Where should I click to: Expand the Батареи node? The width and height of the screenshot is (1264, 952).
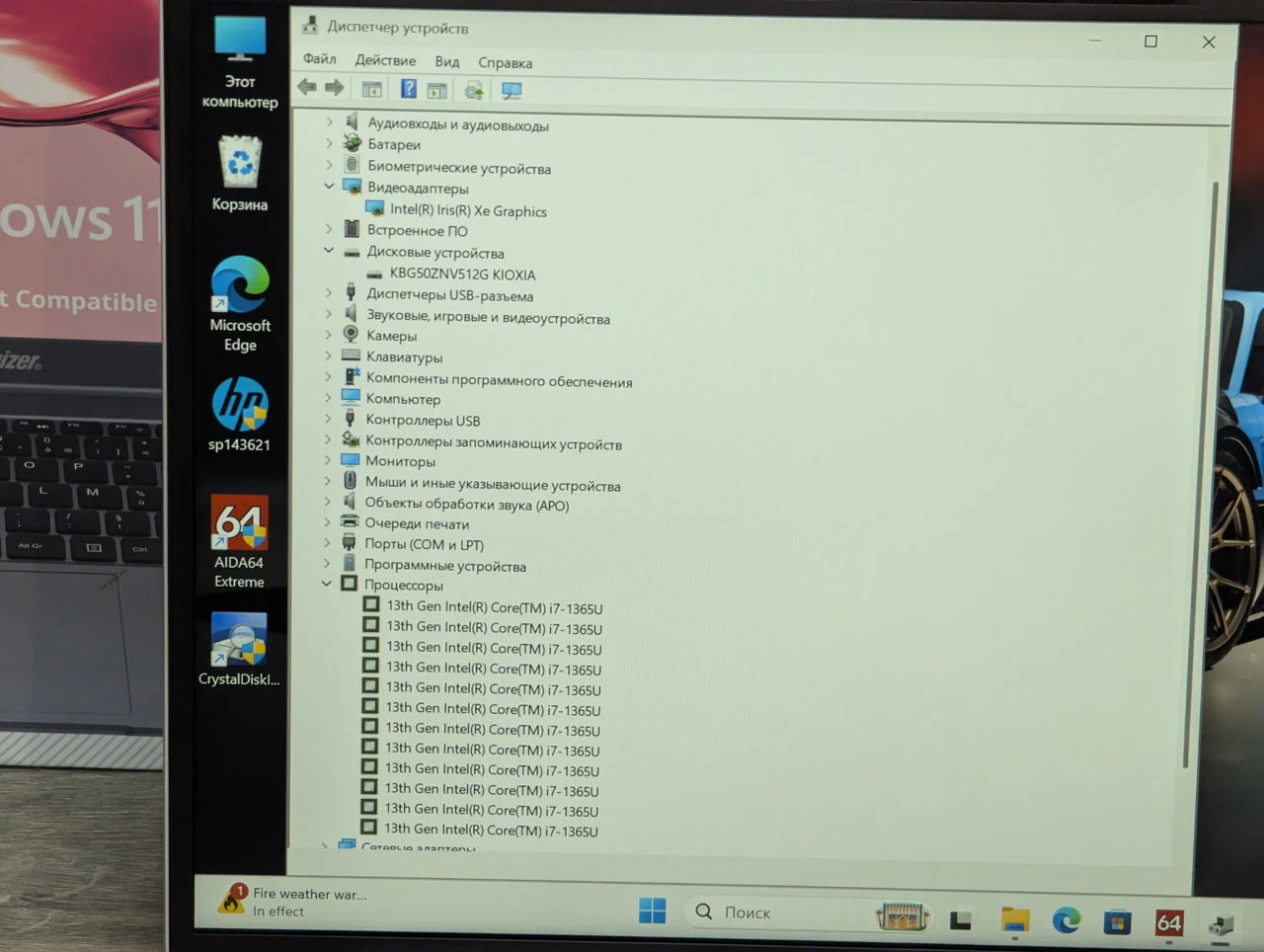pos(330,143)
